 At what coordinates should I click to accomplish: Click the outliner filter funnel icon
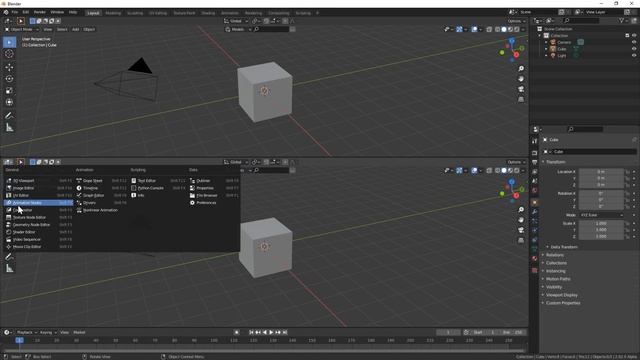point(621,21)
